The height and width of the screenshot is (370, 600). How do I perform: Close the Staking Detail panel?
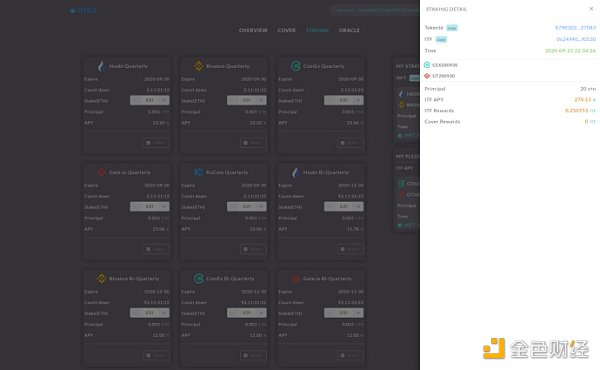click(x=591, y=9)
